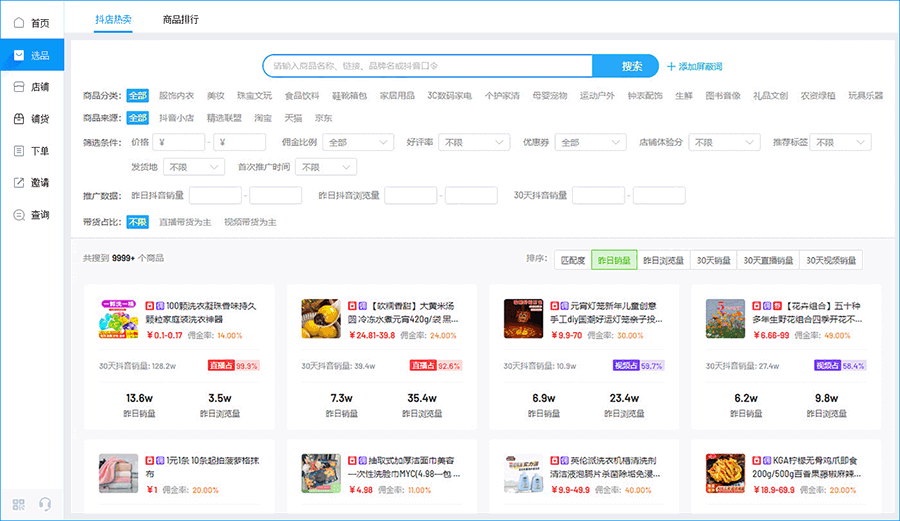Open the headset customer service icon
This screenshot has width=900, height=521.
44,504
